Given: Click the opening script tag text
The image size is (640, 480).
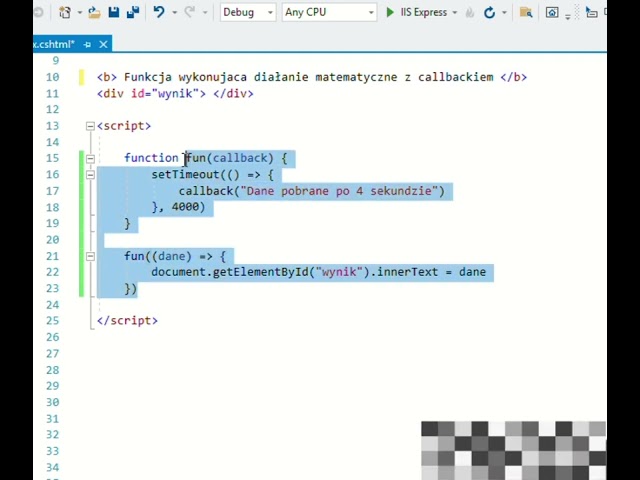Looking at the screenshot, I should 124,126.
